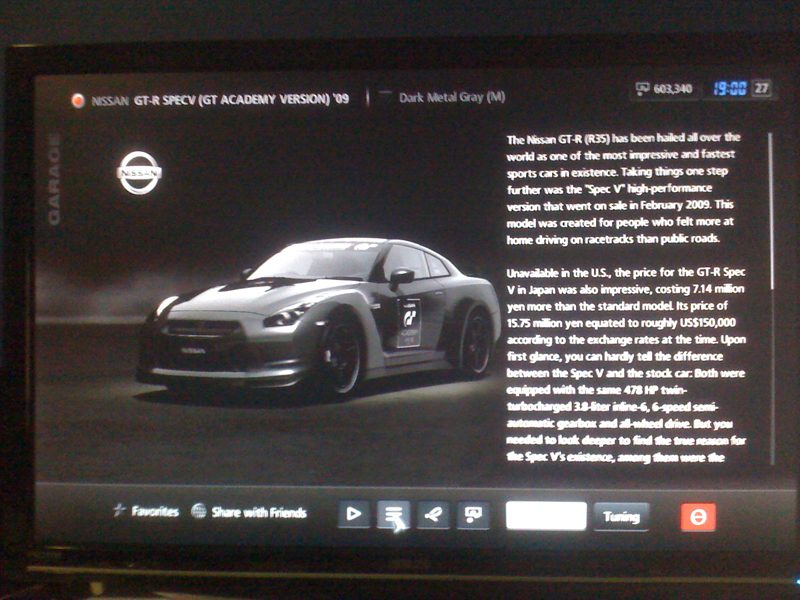Click the red circular exit button
Image resolution: width=800 pixels, height=600 pixels.
(x=698, y=517)
